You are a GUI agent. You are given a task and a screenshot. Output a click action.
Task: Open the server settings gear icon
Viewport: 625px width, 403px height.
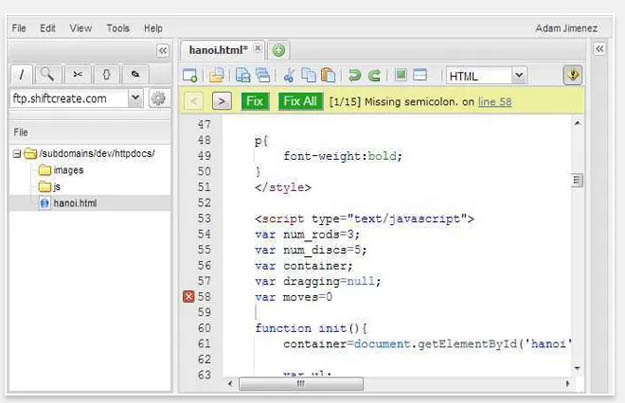(158, 98)
